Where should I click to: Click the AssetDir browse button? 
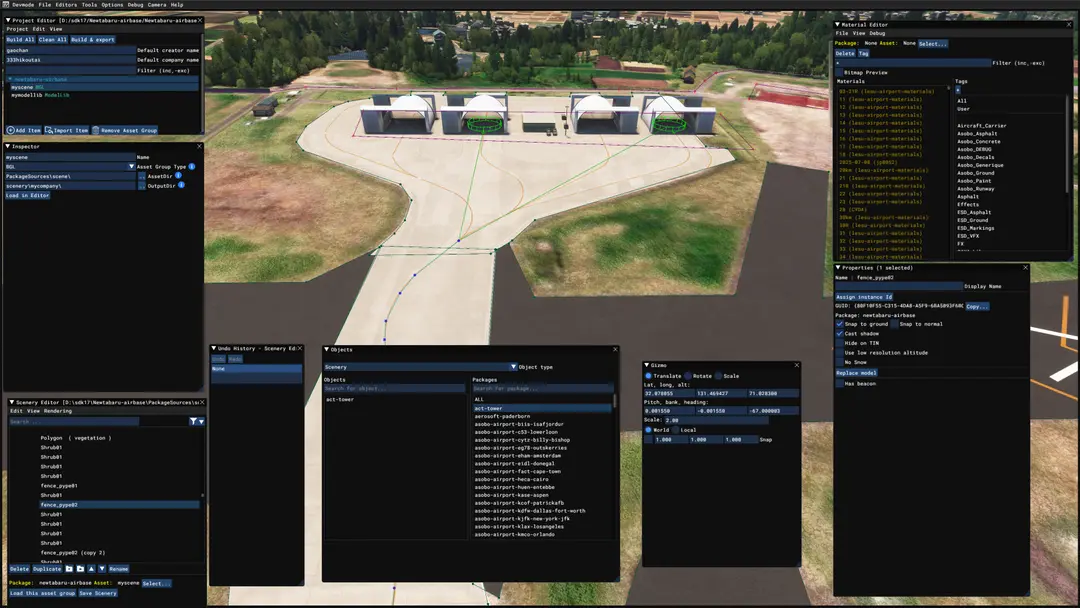point(142,176)
